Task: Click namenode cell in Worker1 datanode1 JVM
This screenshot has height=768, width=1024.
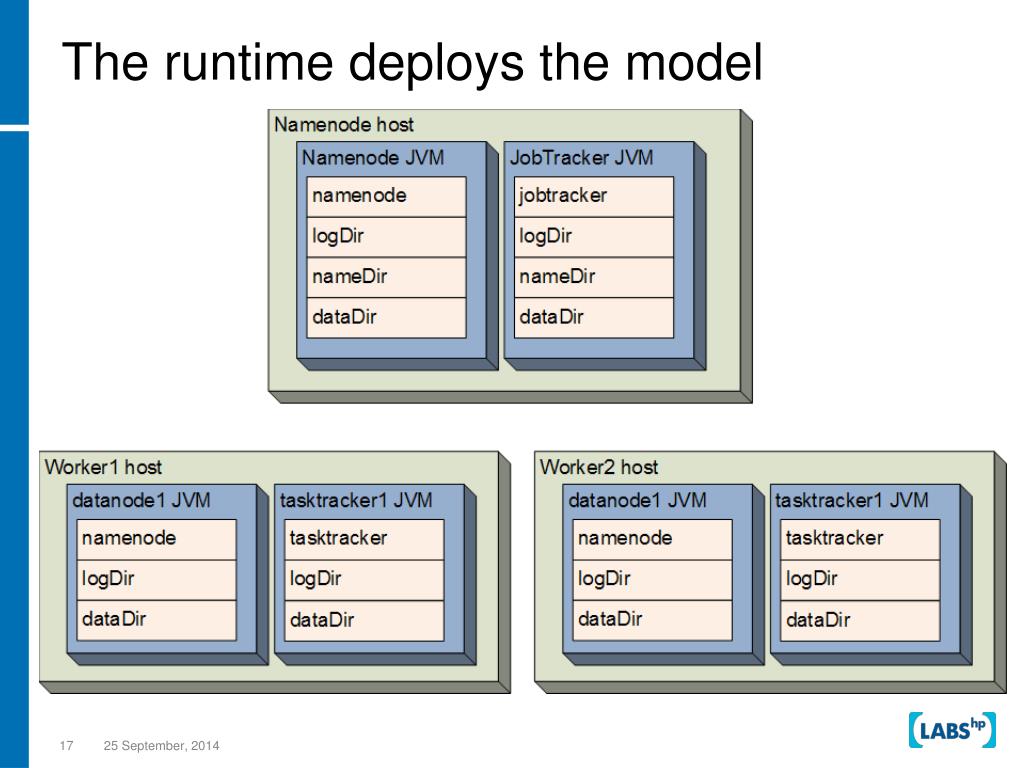Action: (x=157, y=539)
